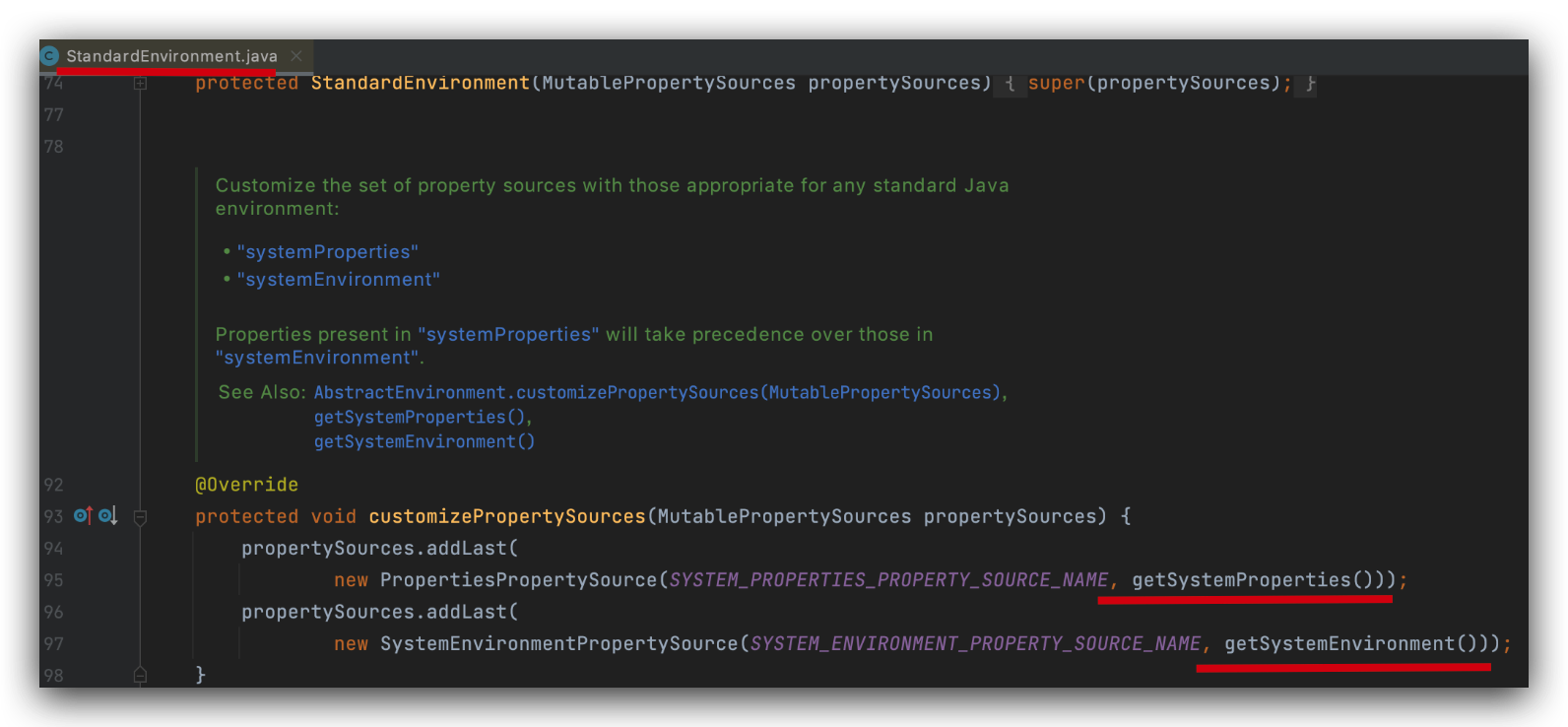Click line number 93 in the gutter
The height and width of the screenshot is (727, 1568).
(54, 516)
